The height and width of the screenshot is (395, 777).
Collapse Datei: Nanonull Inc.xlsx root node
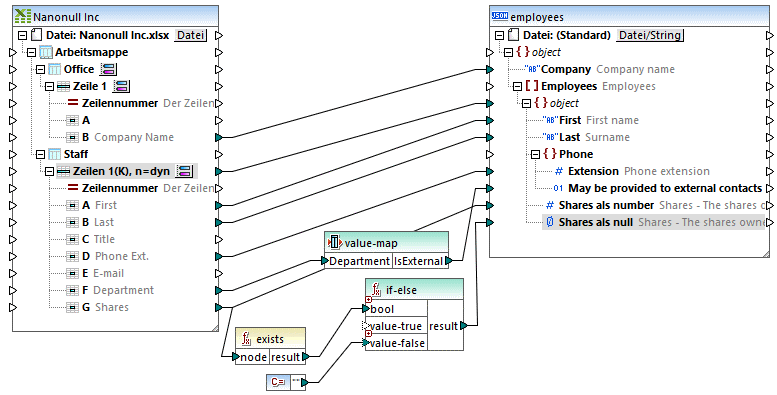pos(22,35)
